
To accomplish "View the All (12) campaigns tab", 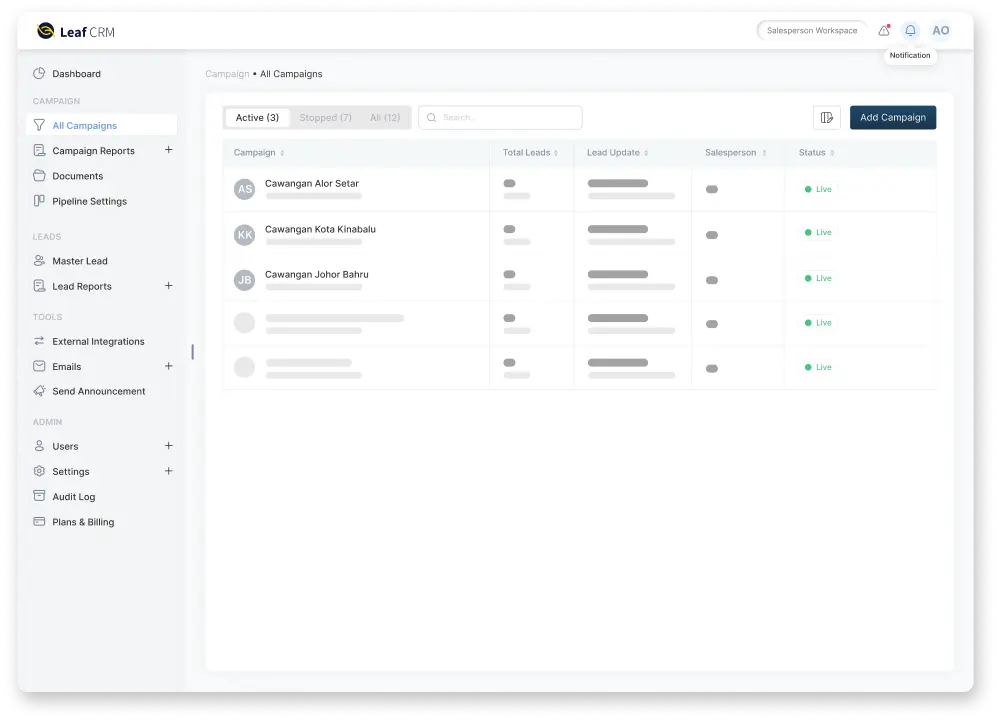I will click(385, 117).
